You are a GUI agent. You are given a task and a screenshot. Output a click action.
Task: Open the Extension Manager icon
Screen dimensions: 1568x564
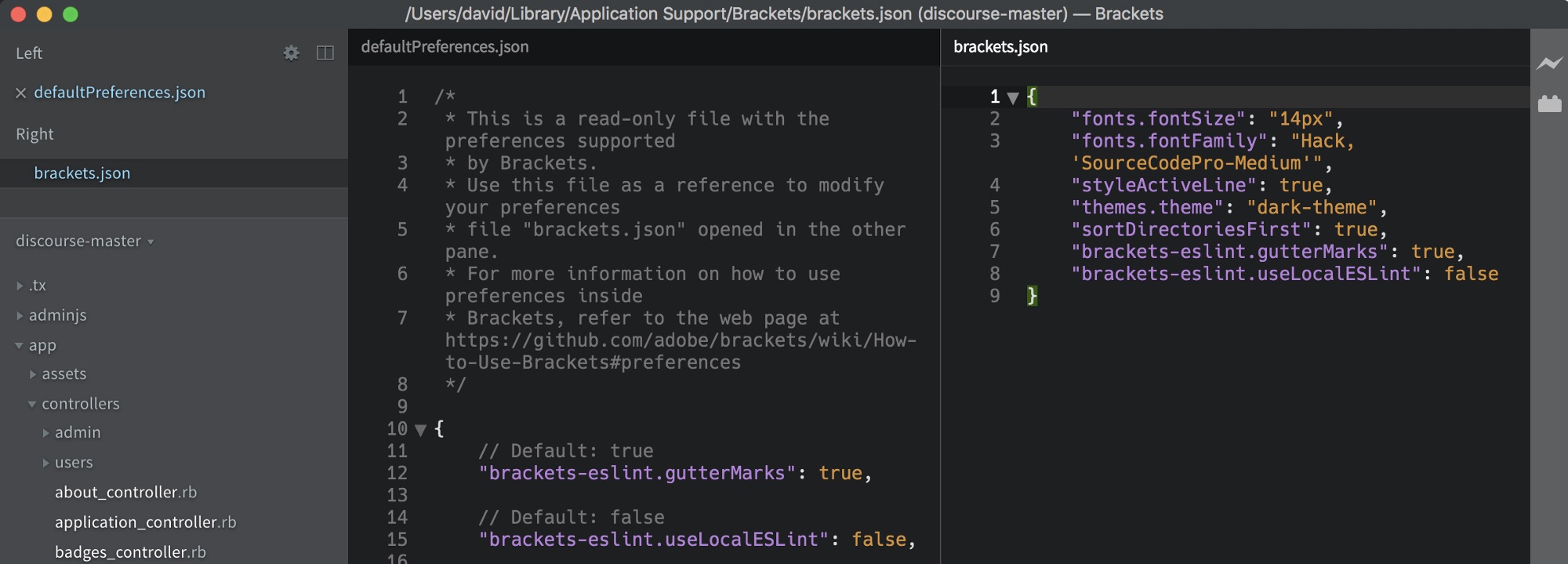tap(1549, 104)
